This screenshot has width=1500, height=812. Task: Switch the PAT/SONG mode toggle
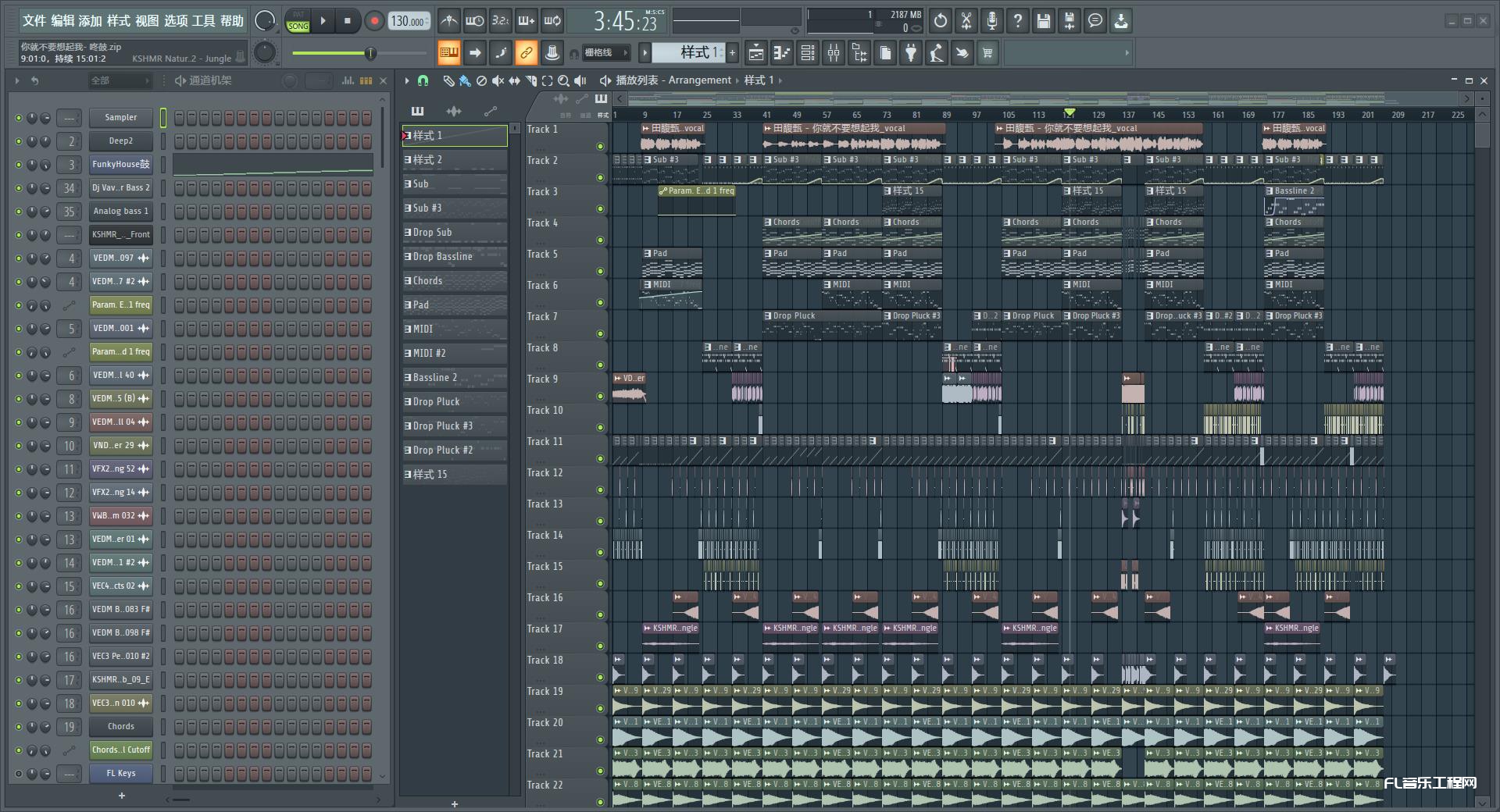298,21
